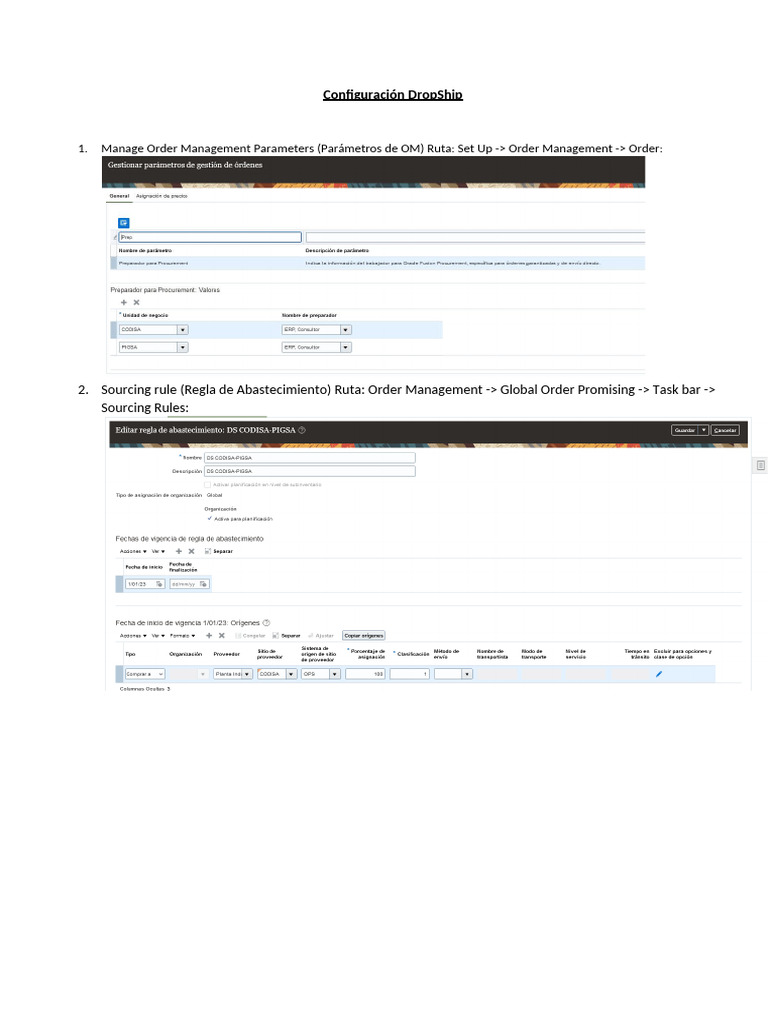The width and height of the screenshot is (768, 1024).
Task: Open help icon next to DS CODISA-PIGSA title
Action: click(x=302, y=430)
